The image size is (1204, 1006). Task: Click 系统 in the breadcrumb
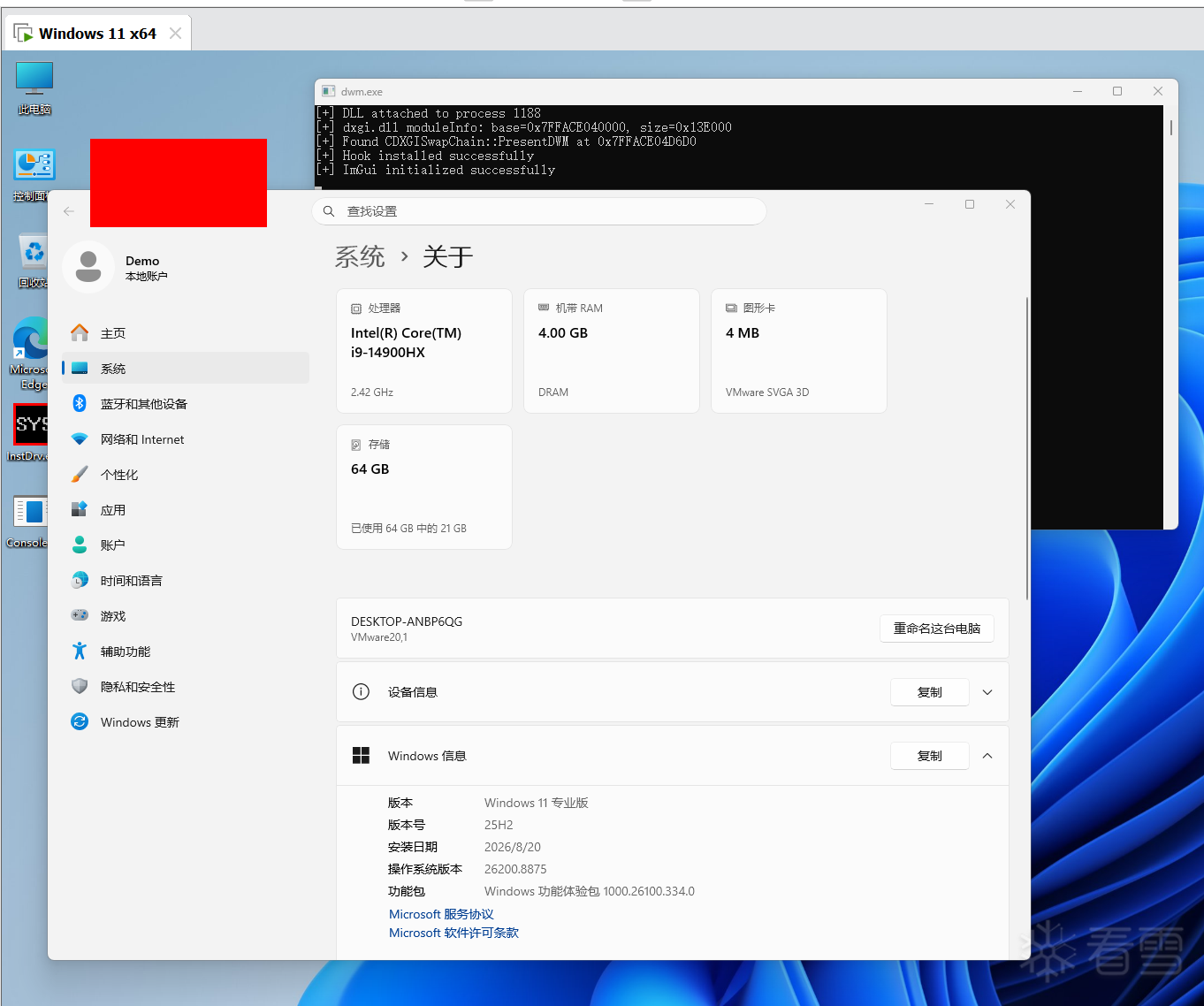360,256
